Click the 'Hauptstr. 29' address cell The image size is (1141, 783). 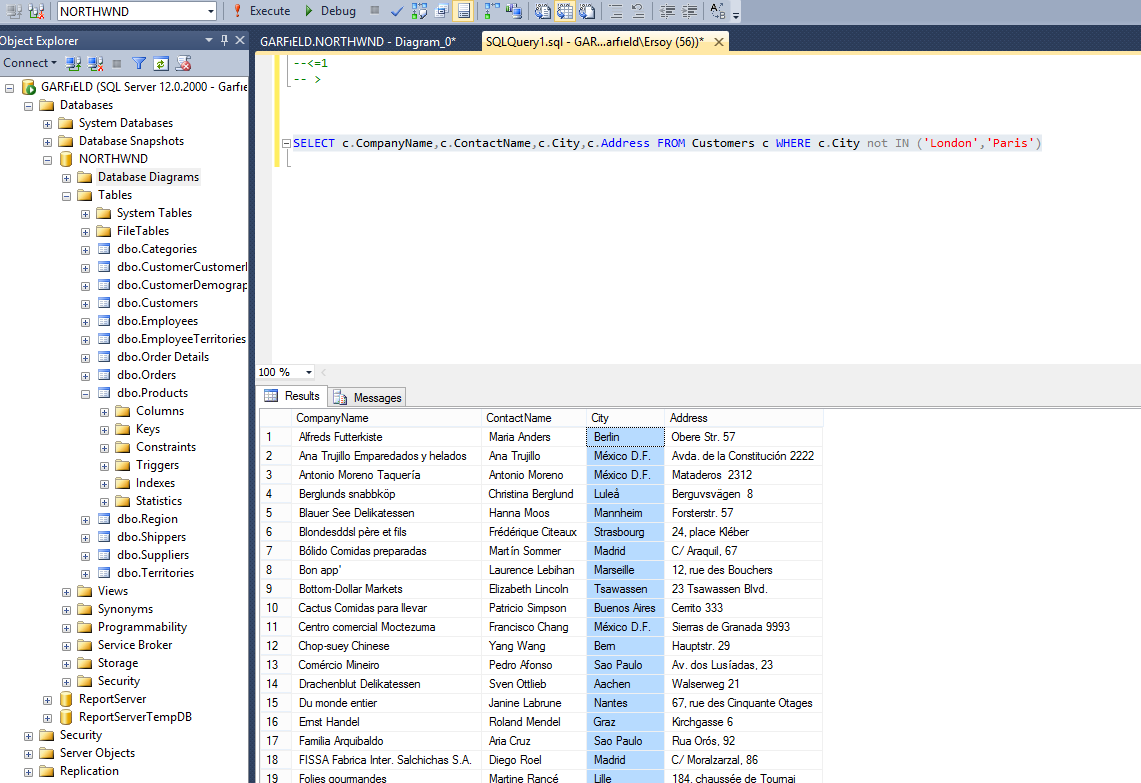point(744,645)
